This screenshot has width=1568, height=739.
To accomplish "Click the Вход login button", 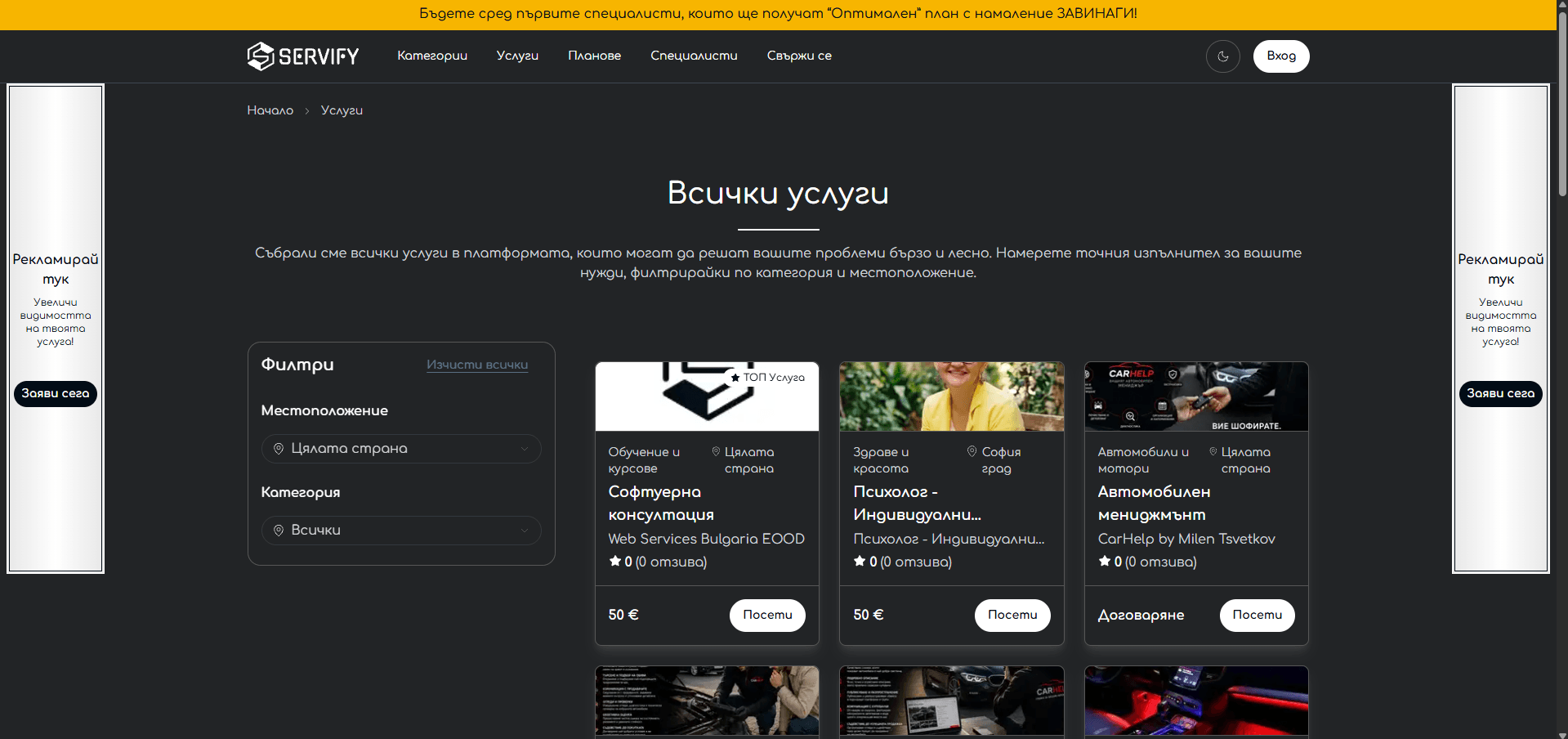I will (1281, 56).
